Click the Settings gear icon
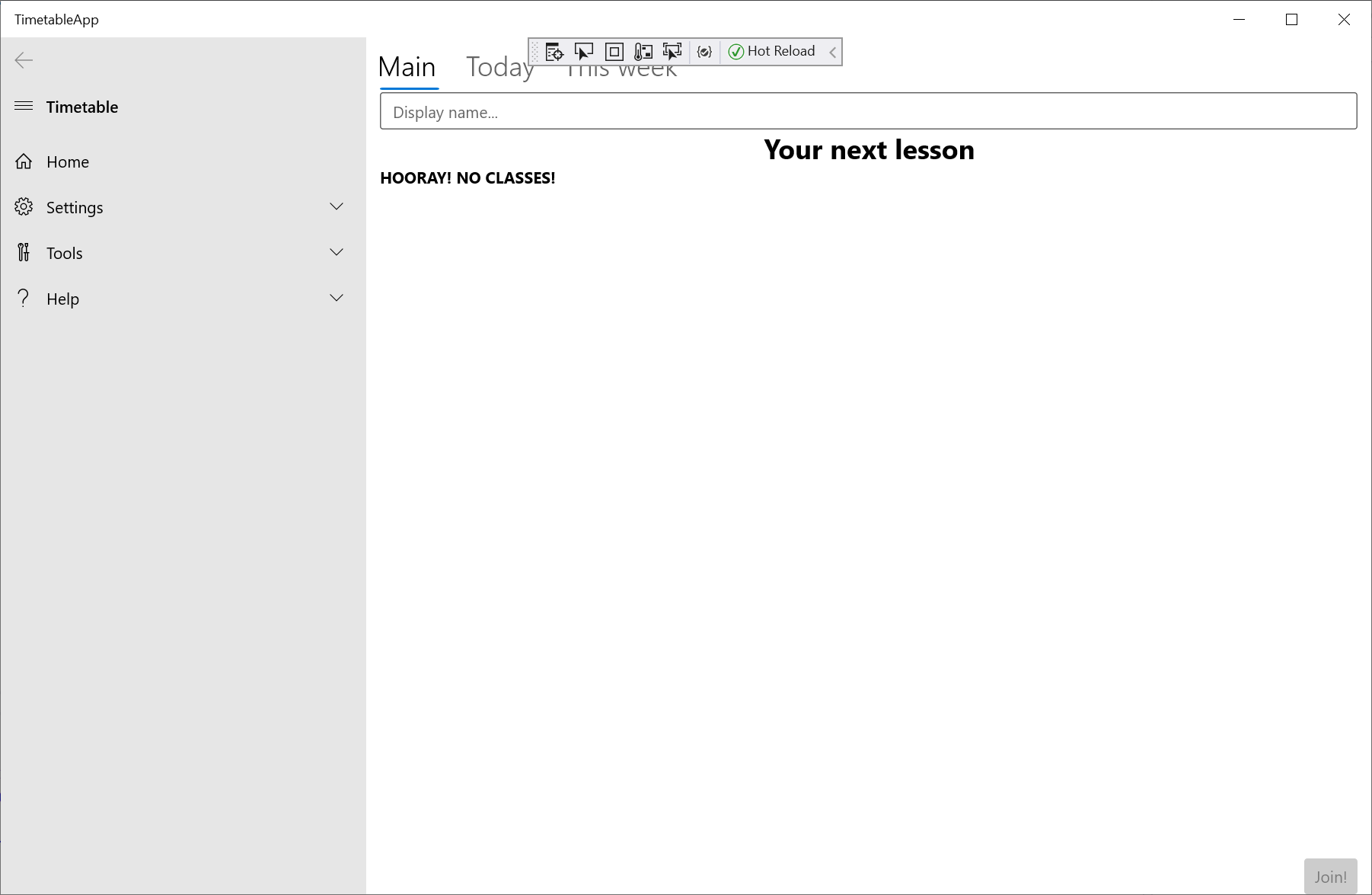Viewport: 1372px width, 895px height. pos(24,206)
